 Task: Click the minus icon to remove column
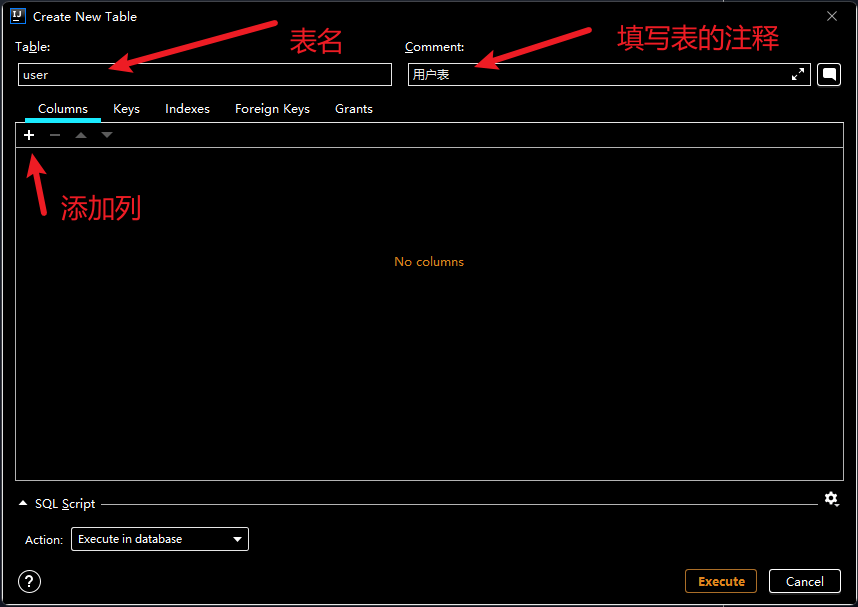pyautogui.click(x=55, y=135)
